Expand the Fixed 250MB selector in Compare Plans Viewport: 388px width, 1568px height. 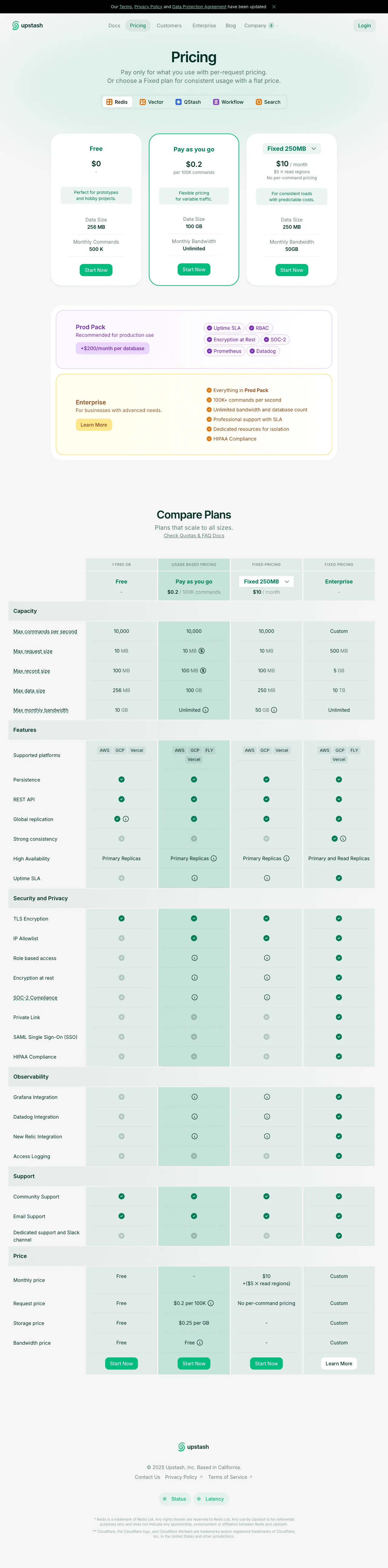click(x=266, y=581)
